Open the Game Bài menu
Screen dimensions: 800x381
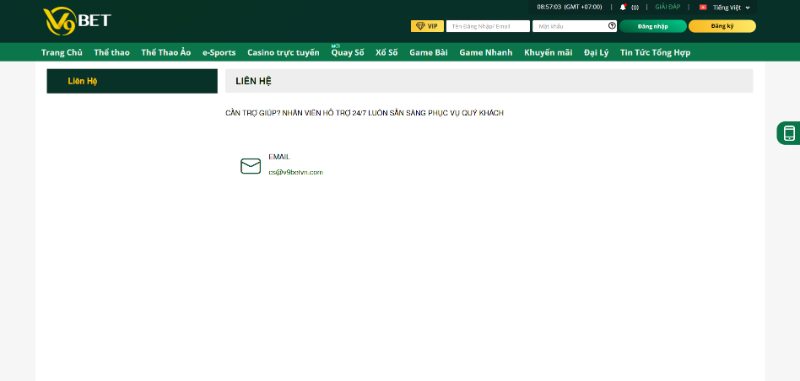coord(429,53)
